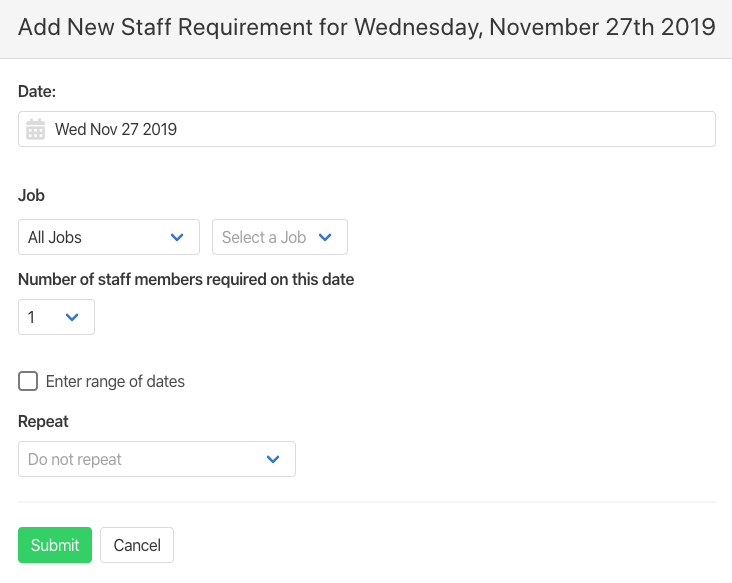Click the 'Job' section label
The height and width of the screenshot is (583, 732).
point(31,196)
